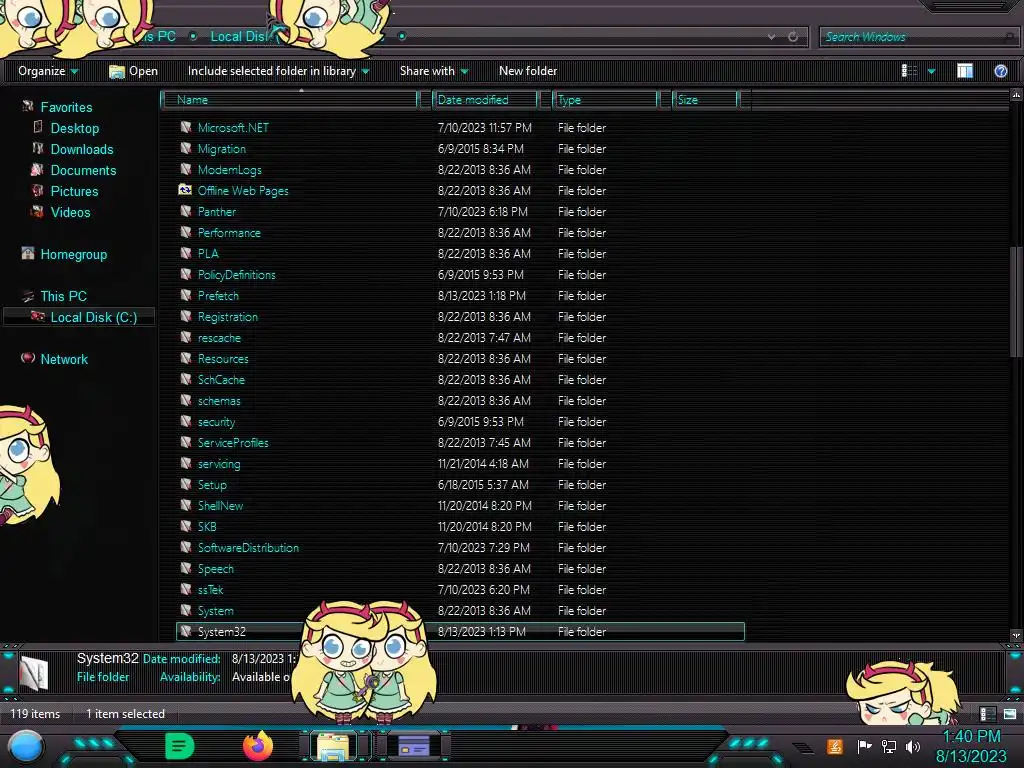Select the SKB folder name
The image size is (1024, 768).
tap(206, 526)
